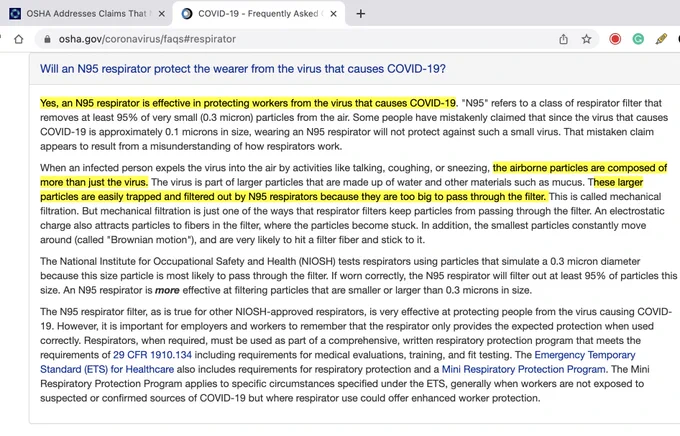
Task: Click the text 'This is called mechanical'
Action: tap(605, 197)
